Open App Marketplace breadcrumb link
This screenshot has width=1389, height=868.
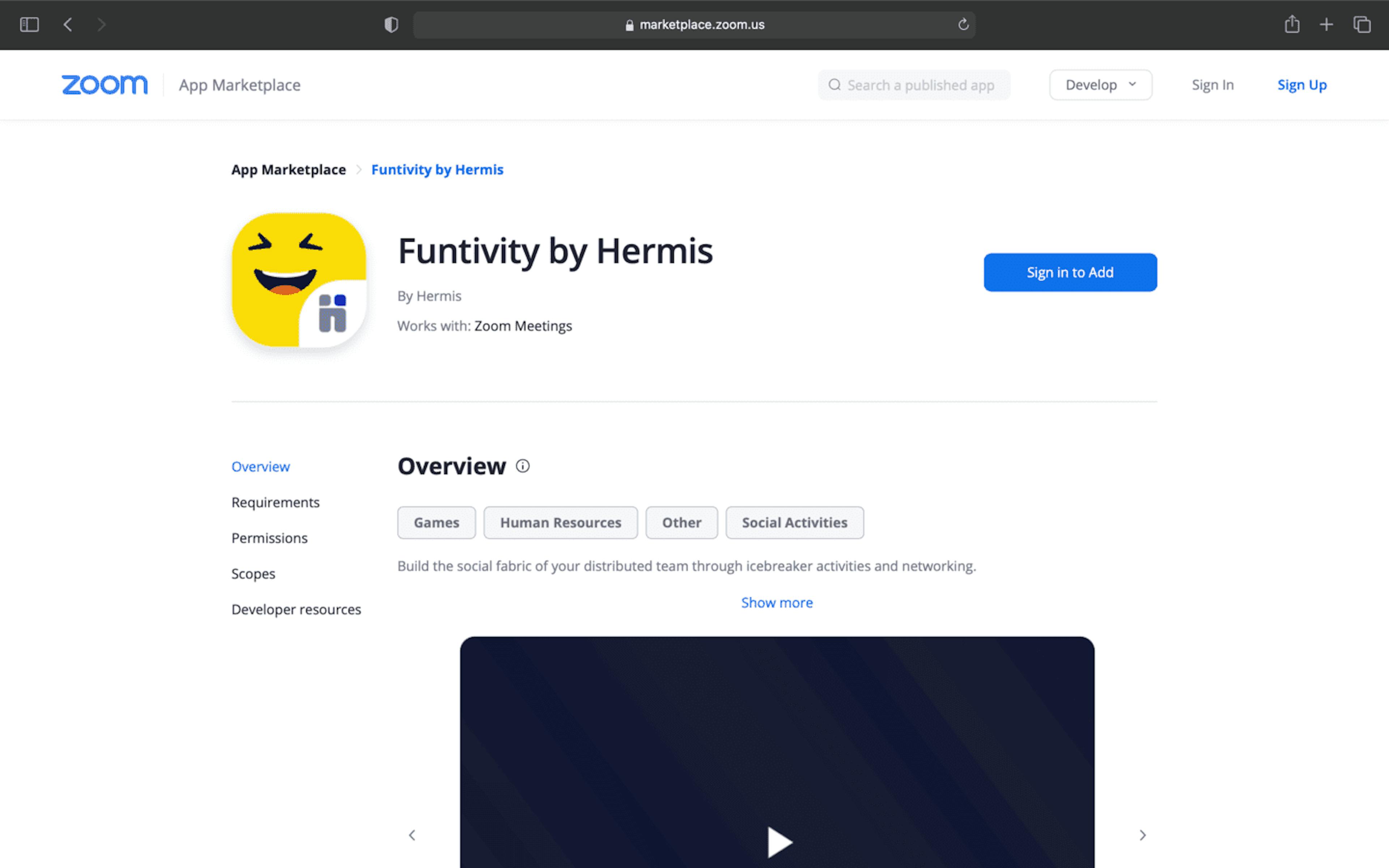pyautogui.click(x=288, y=170)
